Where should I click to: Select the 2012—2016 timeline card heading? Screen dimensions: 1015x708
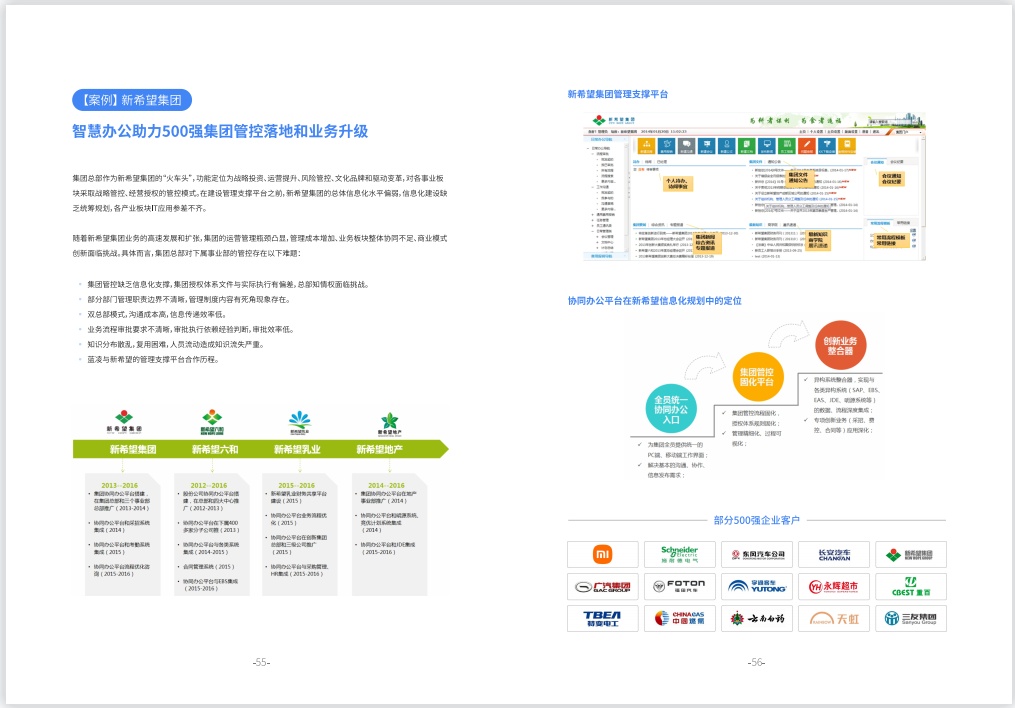[208, 485]
